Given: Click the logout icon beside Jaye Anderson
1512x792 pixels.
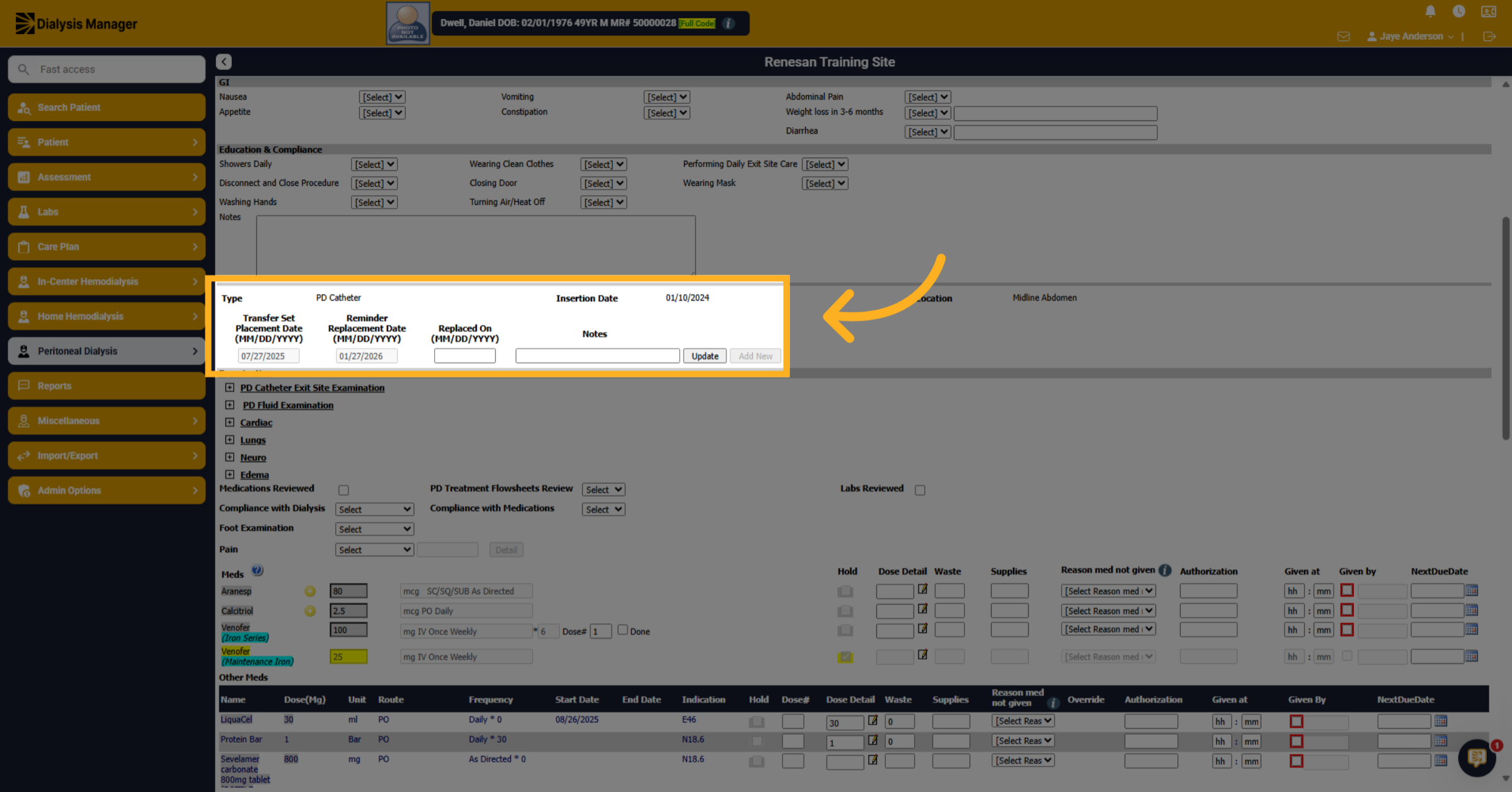Looking at the screenshot, I should pos(1489,37).
